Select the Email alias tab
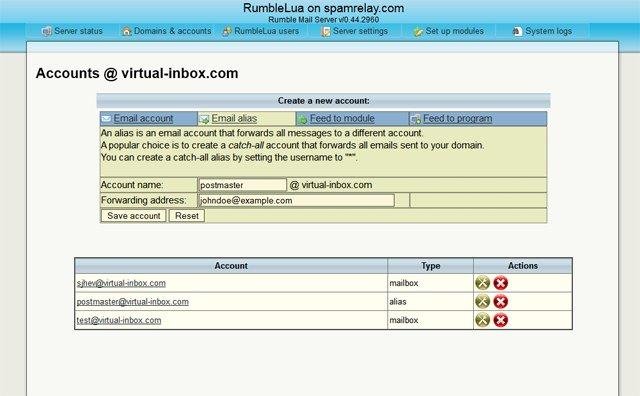 (x=234, y=119)
